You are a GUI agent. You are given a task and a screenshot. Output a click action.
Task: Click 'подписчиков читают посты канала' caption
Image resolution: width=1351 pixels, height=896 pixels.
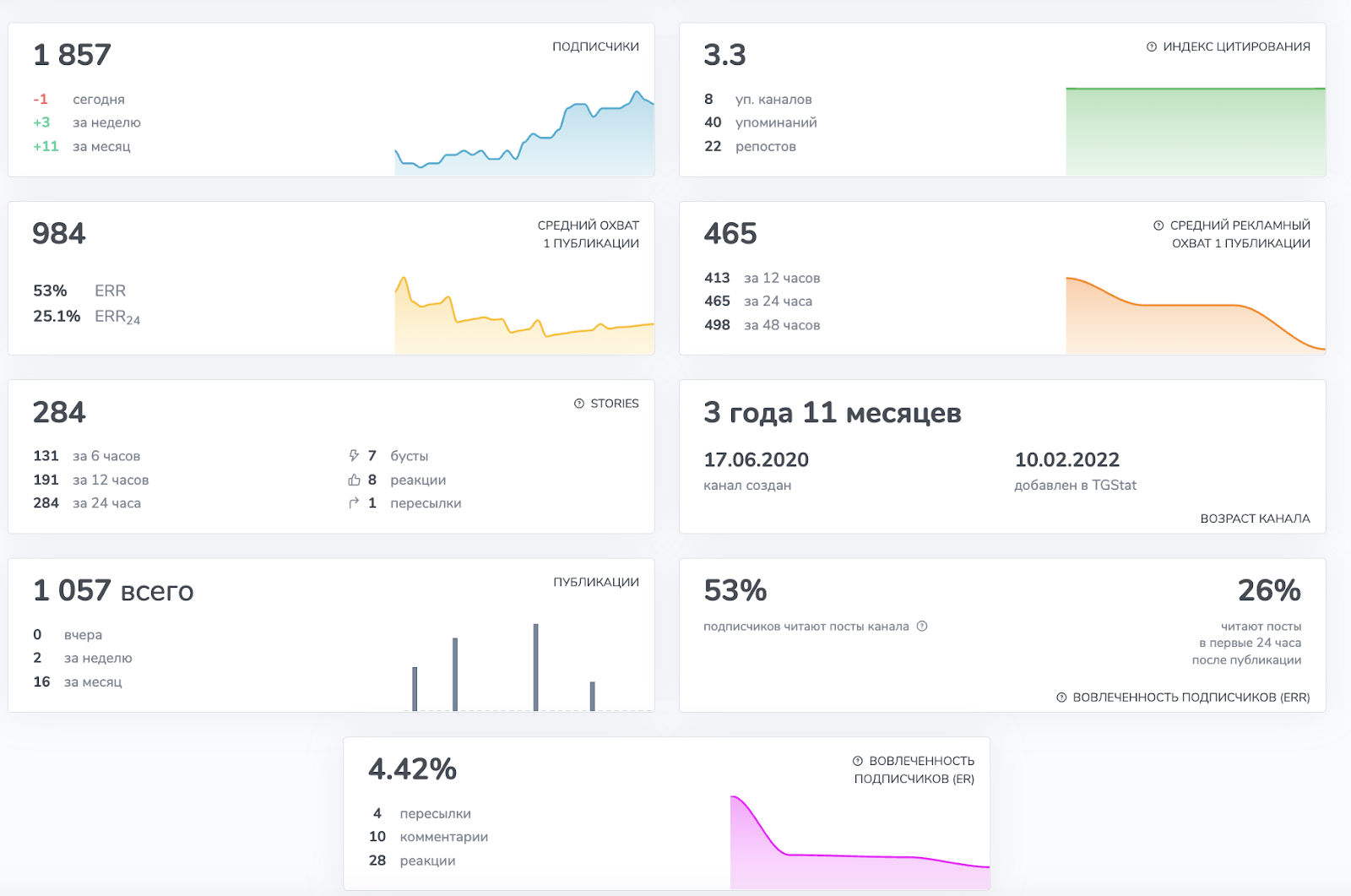pos(806,627)
